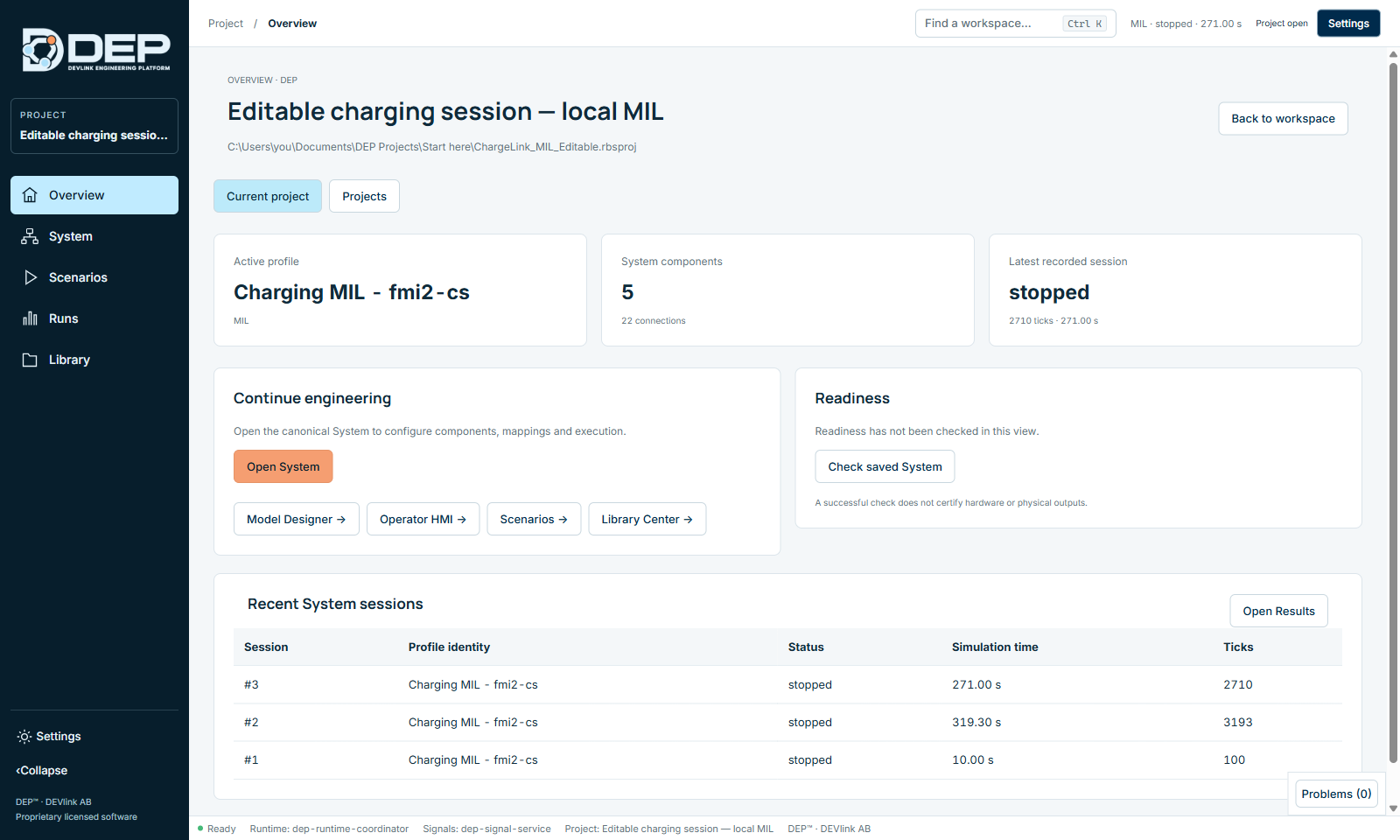Switch to the Projects tab
1400x840 pixels.
(364, 196)
